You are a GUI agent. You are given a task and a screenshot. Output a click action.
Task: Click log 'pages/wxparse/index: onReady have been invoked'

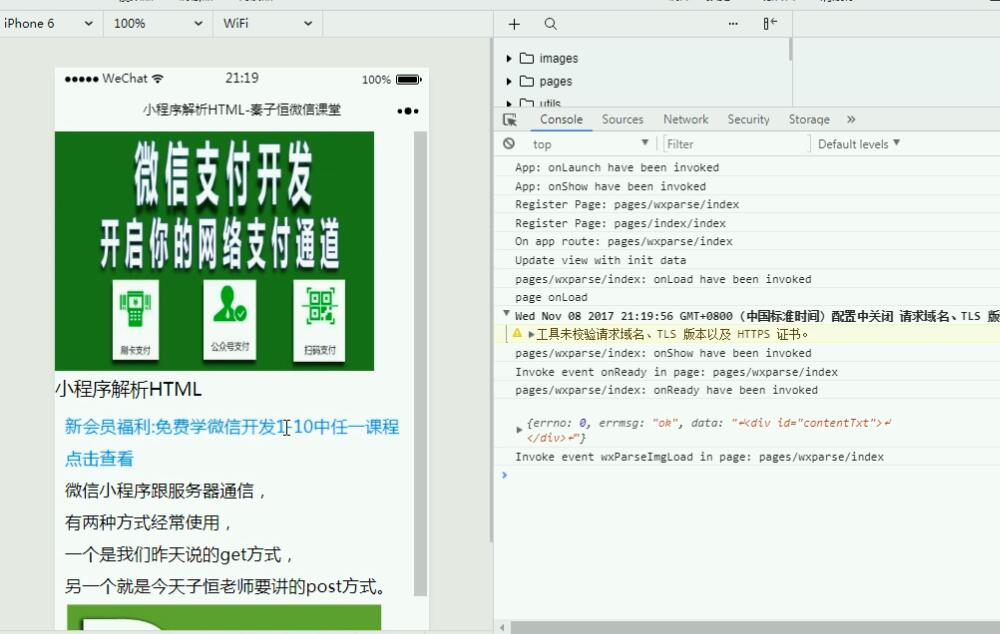(666, 390)
